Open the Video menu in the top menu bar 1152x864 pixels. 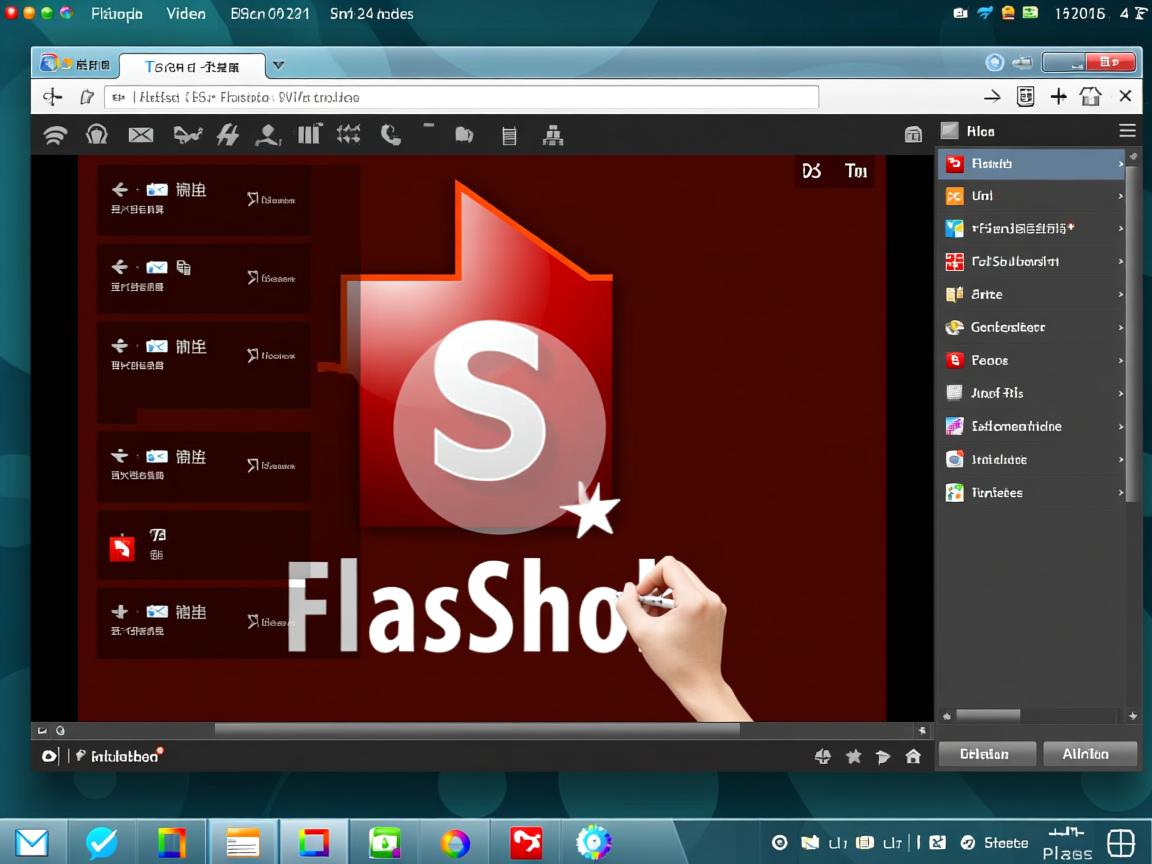pos(185,13)
